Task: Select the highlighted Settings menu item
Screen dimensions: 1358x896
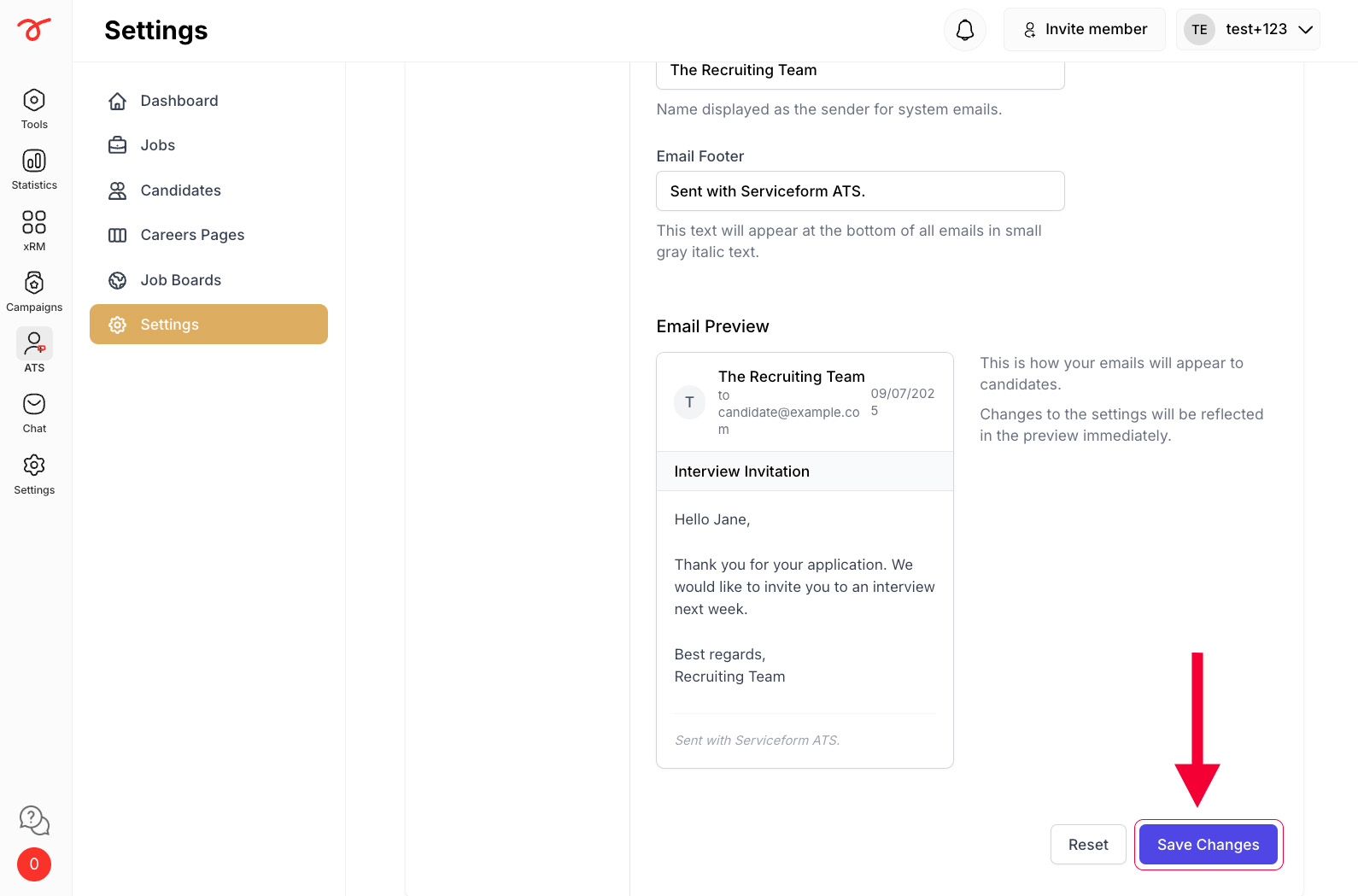Action: coord(208,325)
